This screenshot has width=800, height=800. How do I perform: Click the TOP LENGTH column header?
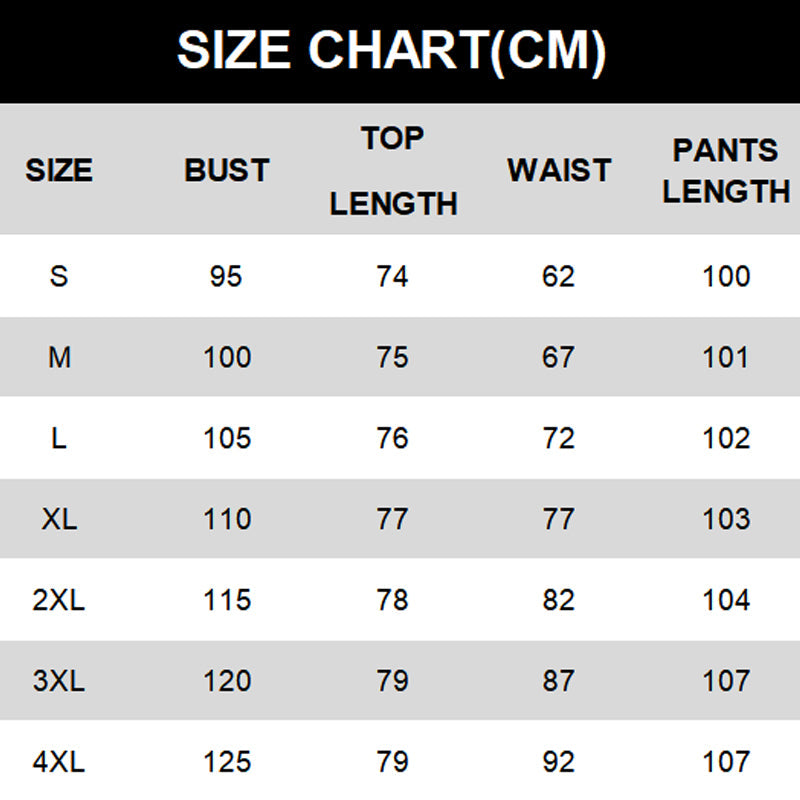click(393, 171)
